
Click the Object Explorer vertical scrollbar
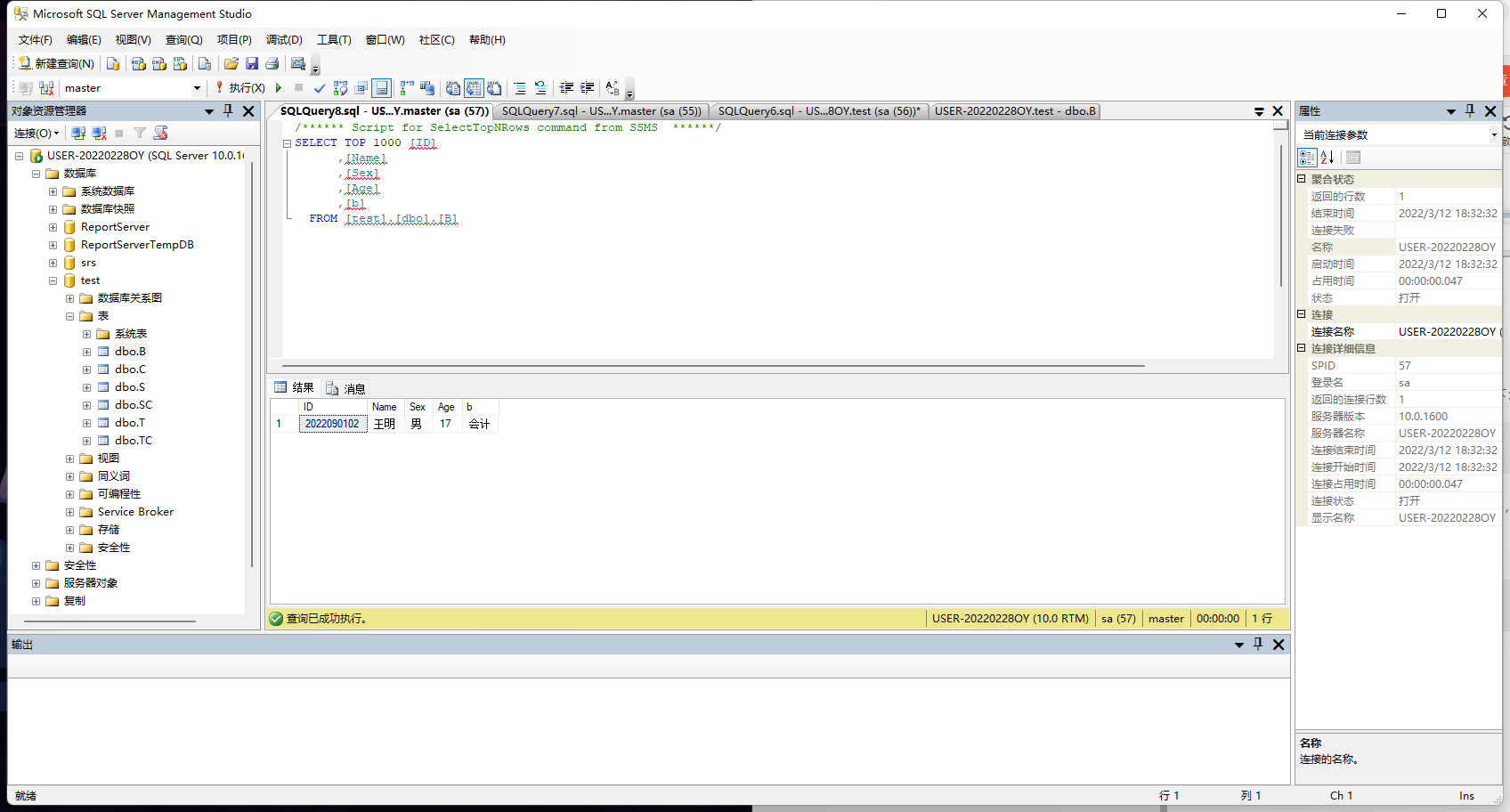(252, 365)
